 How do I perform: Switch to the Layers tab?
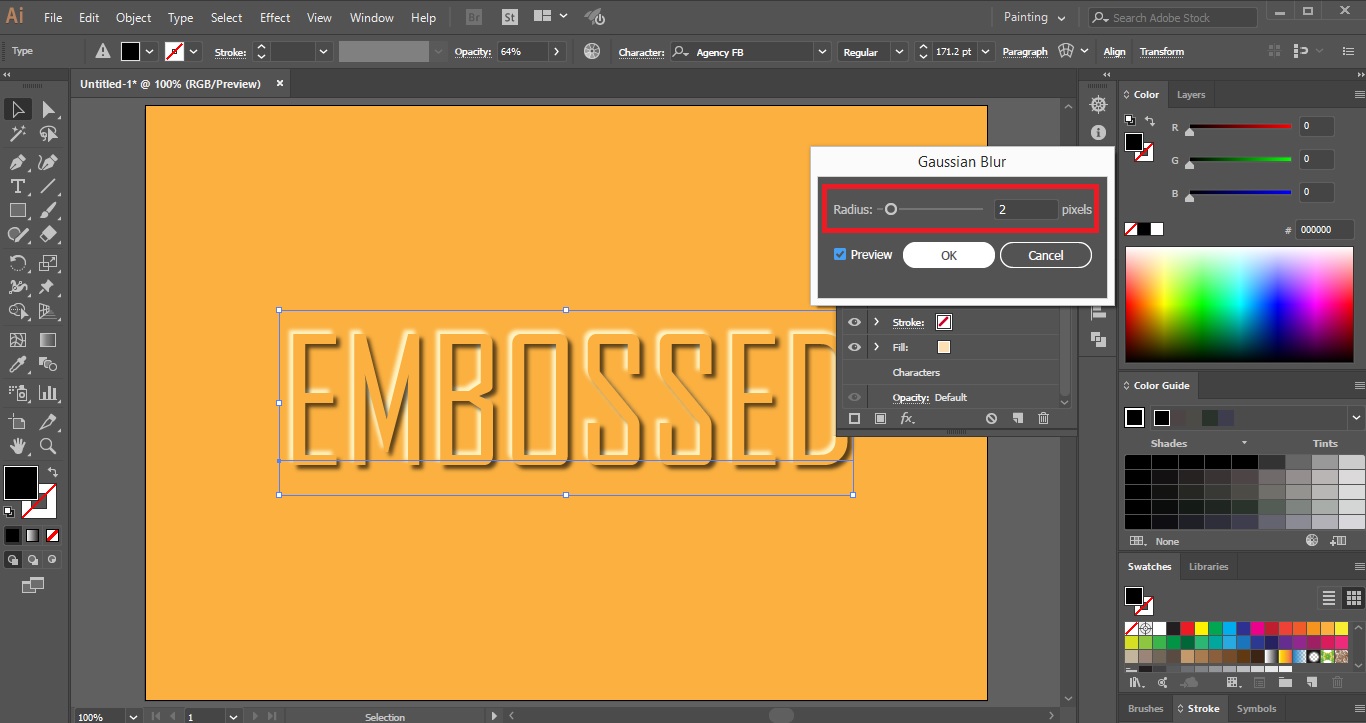[1191, 94]
